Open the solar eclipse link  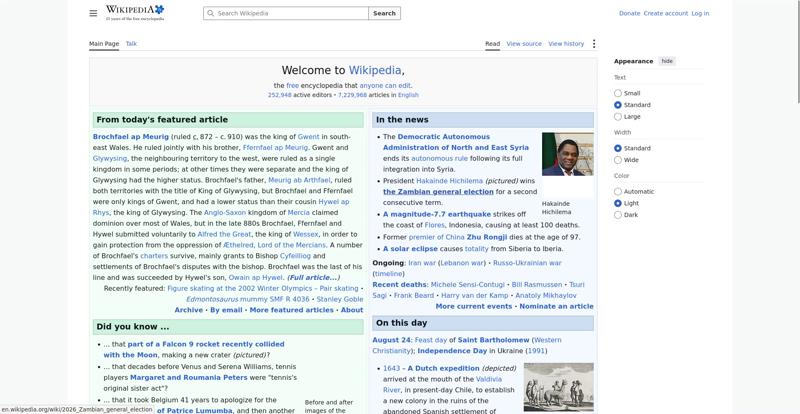coord(410,249)
